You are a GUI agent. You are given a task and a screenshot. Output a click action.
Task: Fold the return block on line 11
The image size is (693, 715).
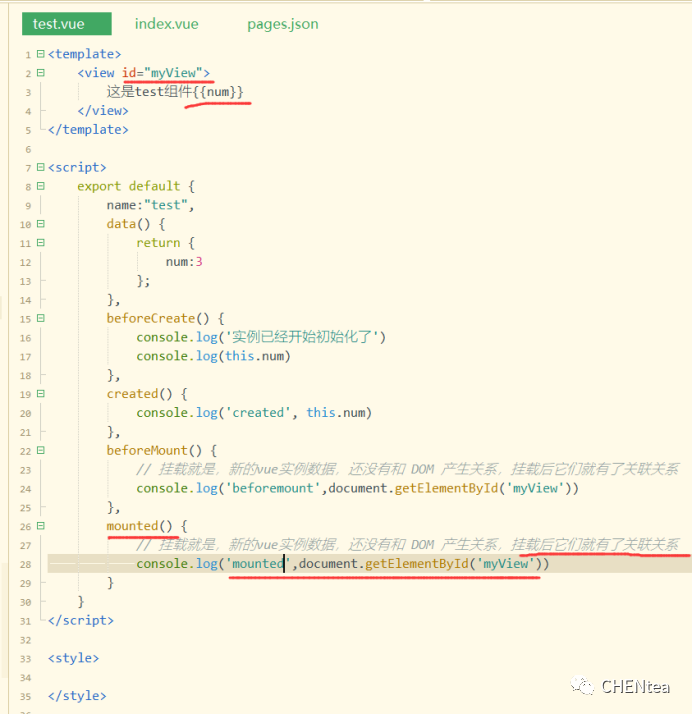[40, 243]
